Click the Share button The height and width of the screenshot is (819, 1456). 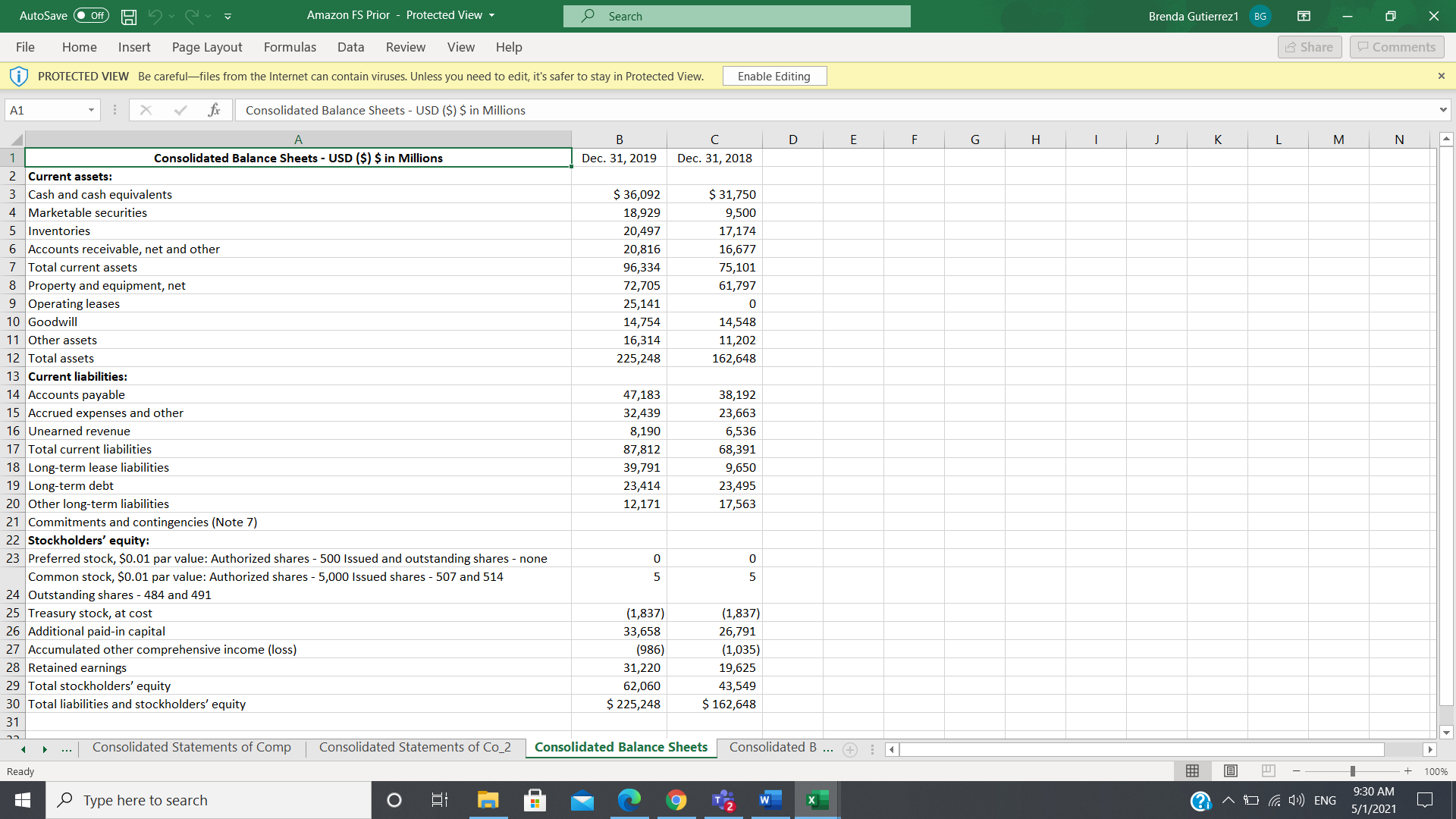pyautogui.click(x=1310, y=46)
